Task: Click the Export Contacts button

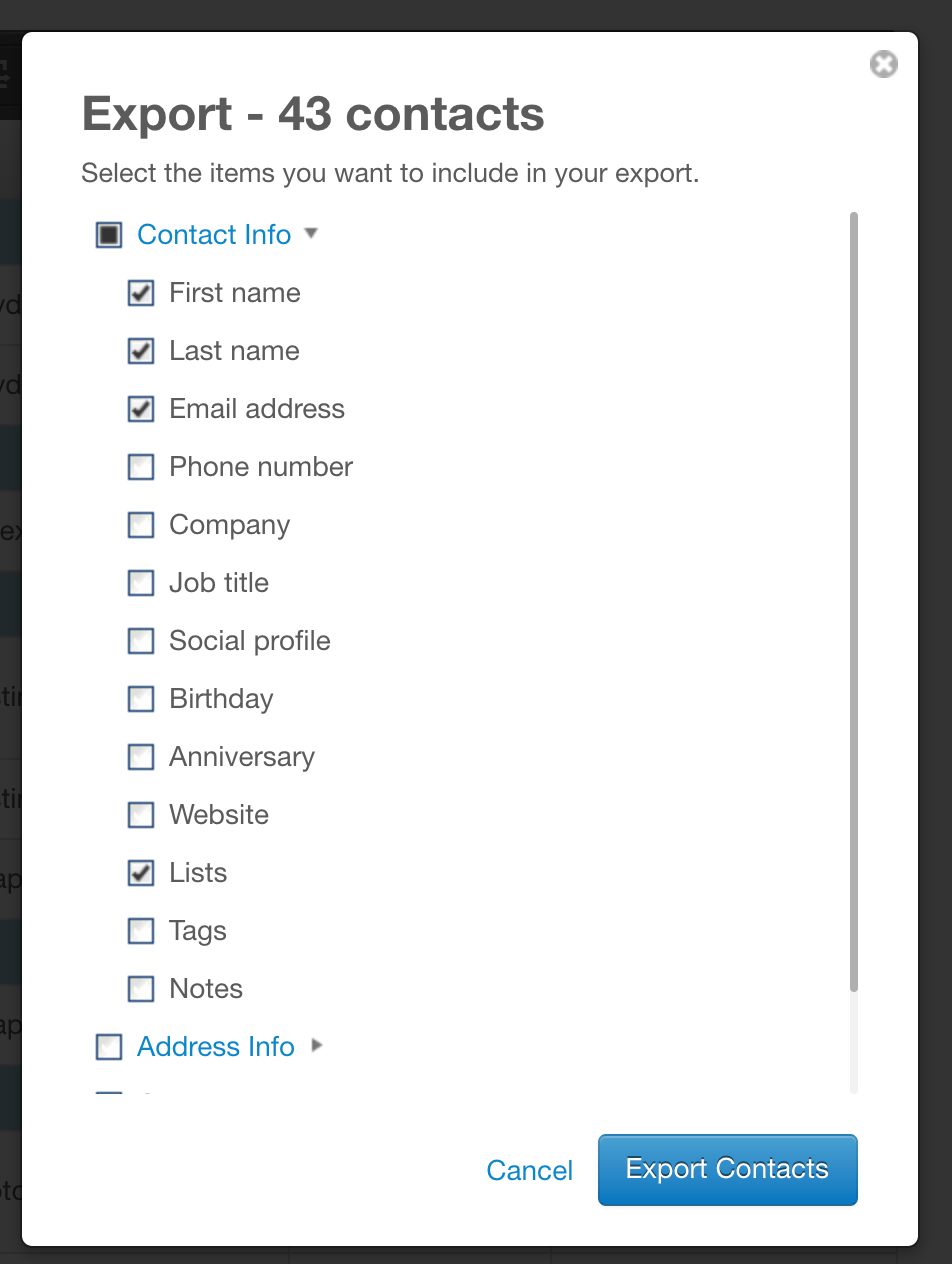Action: [727, 1169]
